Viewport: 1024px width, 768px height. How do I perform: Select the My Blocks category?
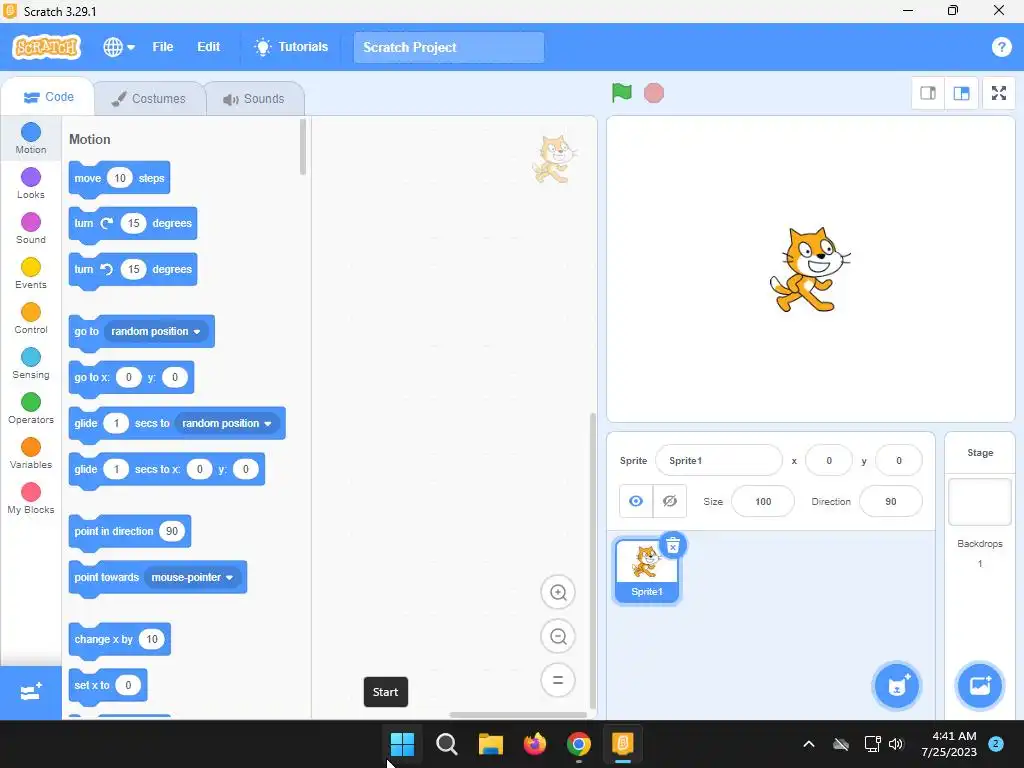pos(31,499)
